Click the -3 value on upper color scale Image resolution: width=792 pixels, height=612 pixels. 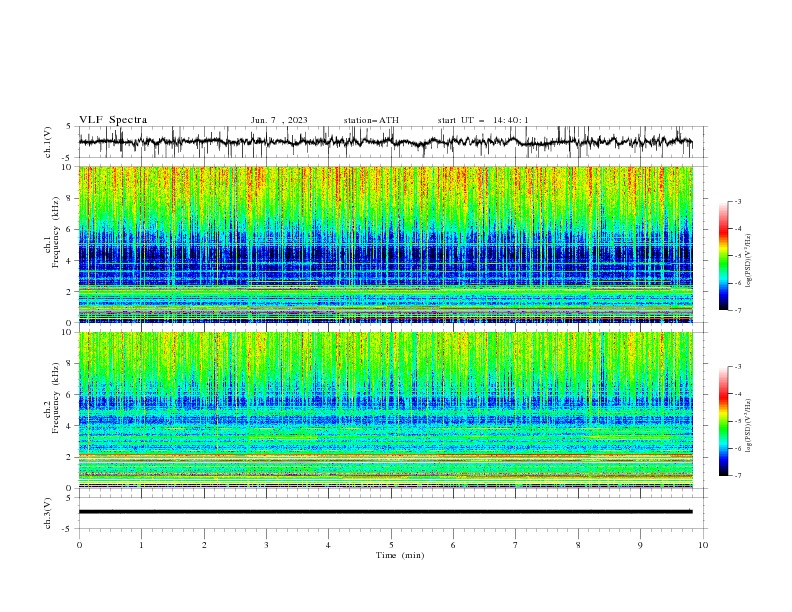(737, 201)
